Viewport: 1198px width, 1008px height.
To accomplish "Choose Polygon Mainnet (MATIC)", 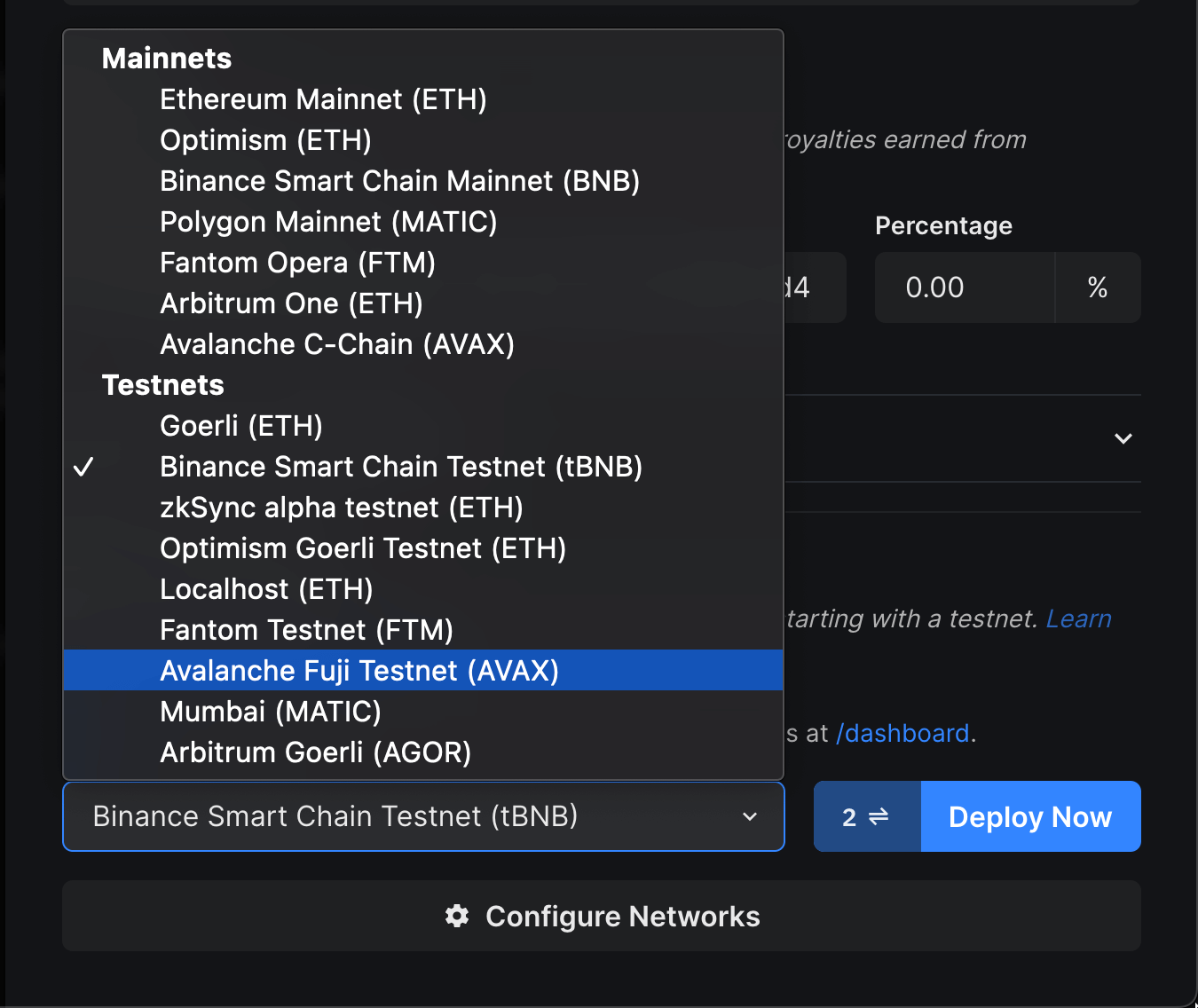I will [x=328, y=221].
